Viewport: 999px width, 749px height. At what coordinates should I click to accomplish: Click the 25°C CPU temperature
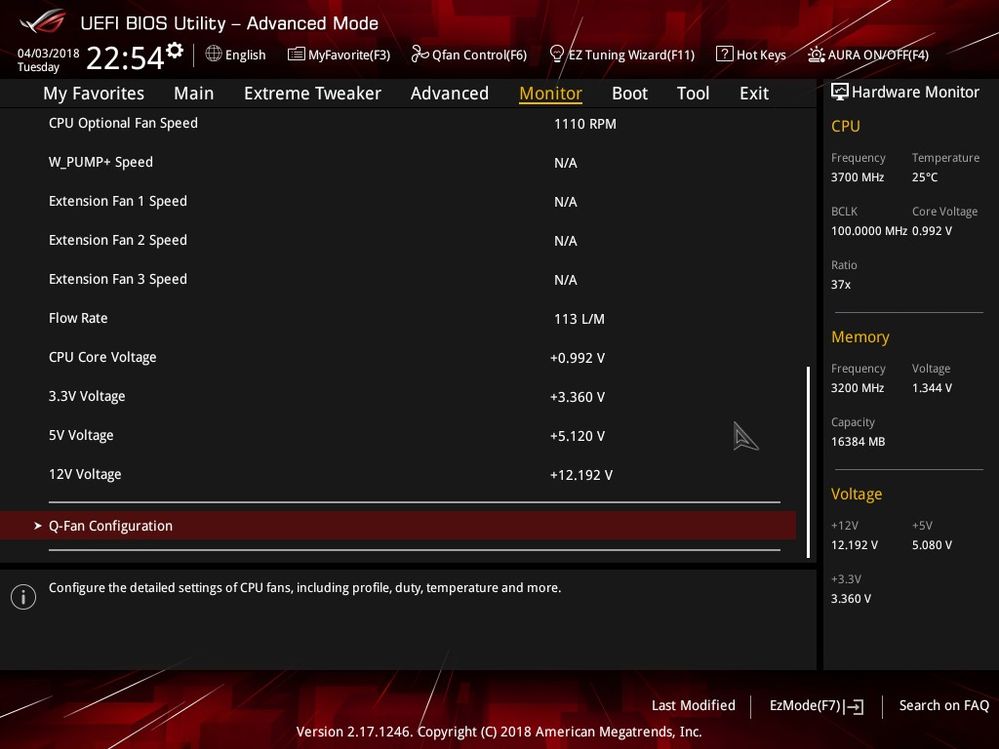click(x=924, y=177)
